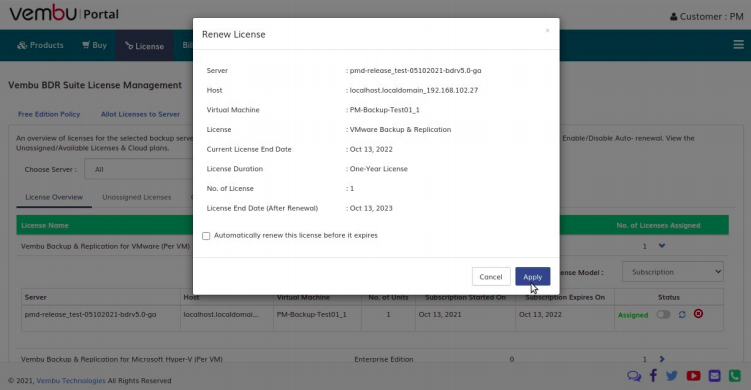
Task: Open the Free Edition Policy link
Action: pyautogui.click(x=49, y=114)
